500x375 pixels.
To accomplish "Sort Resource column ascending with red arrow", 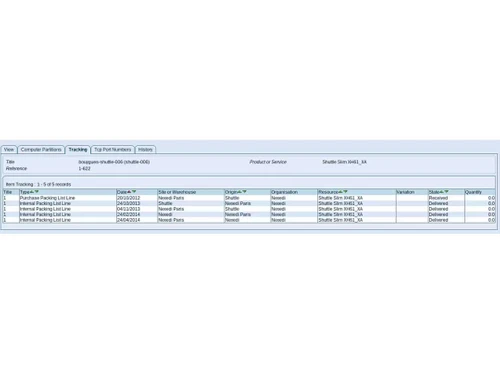I will tap(341, 192).
